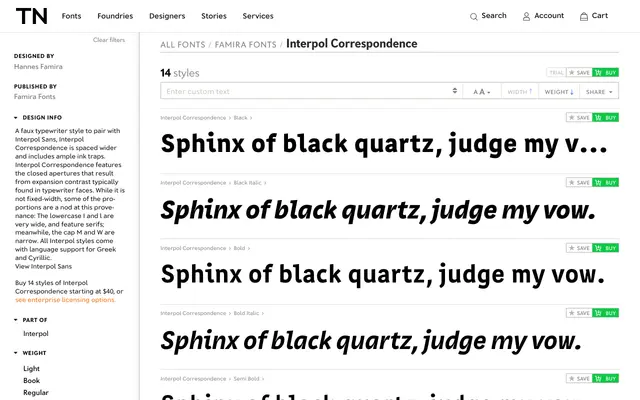This screenshot has width=640, height=400.
Task: Click the Account person icon
Action: 527,16
